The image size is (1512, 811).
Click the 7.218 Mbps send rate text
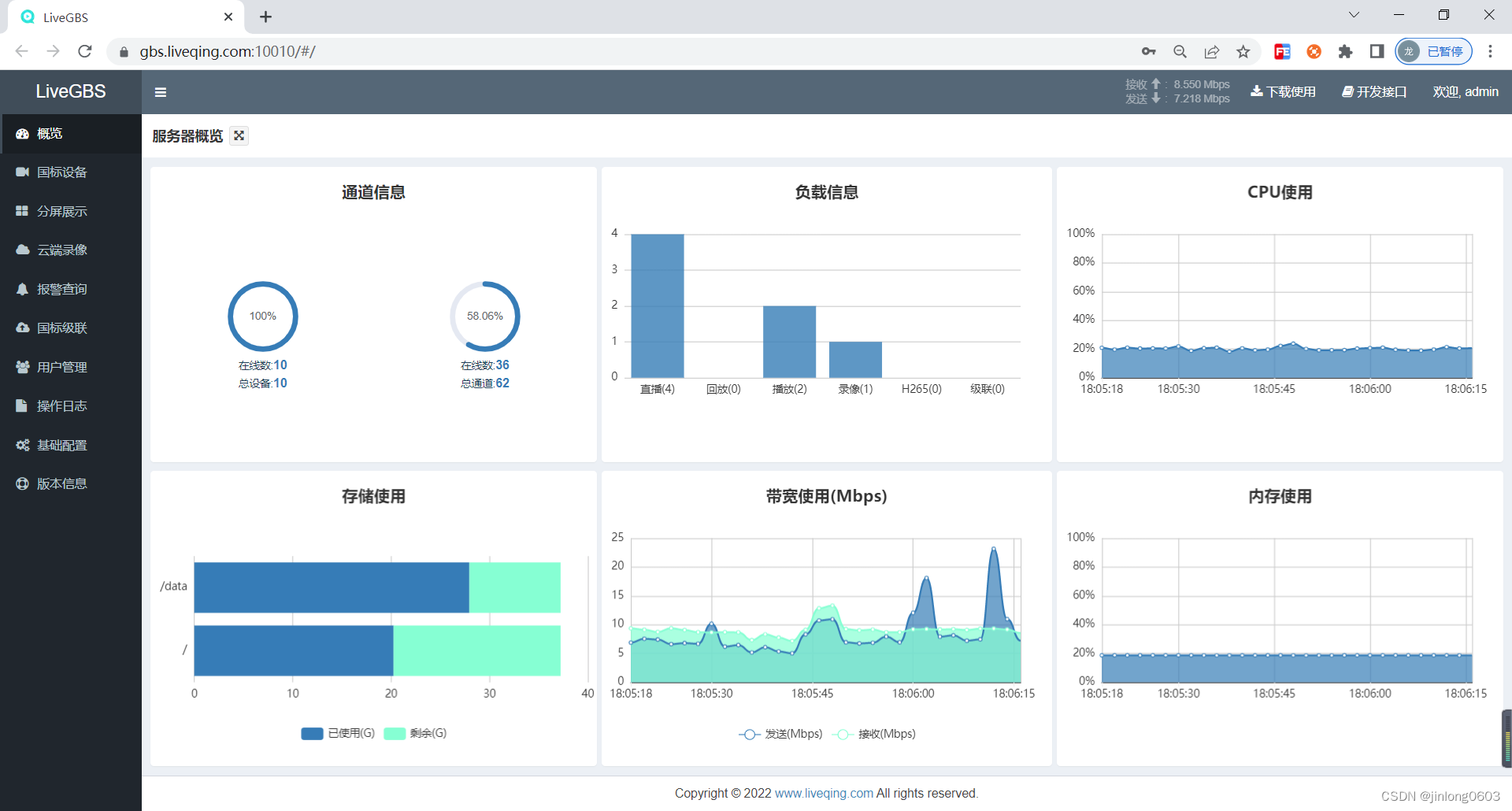click(1202, 98)
